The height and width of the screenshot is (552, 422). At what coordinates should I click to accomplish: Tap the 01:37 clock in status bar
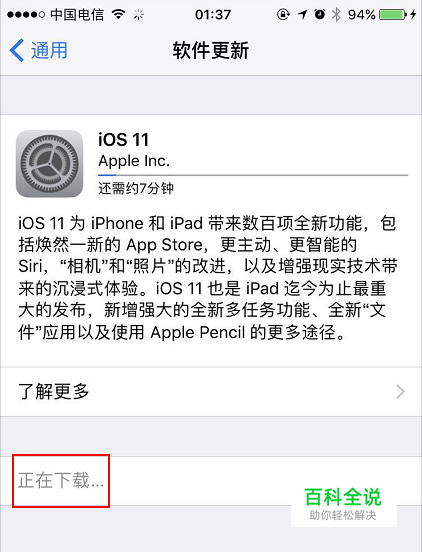pos(213,14)
